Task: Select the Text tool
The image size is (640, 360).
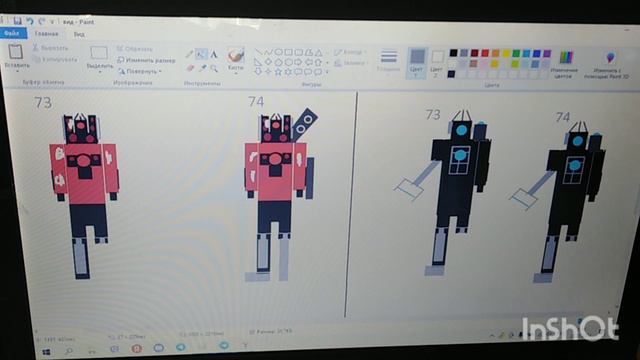Action: click(214, 54)
